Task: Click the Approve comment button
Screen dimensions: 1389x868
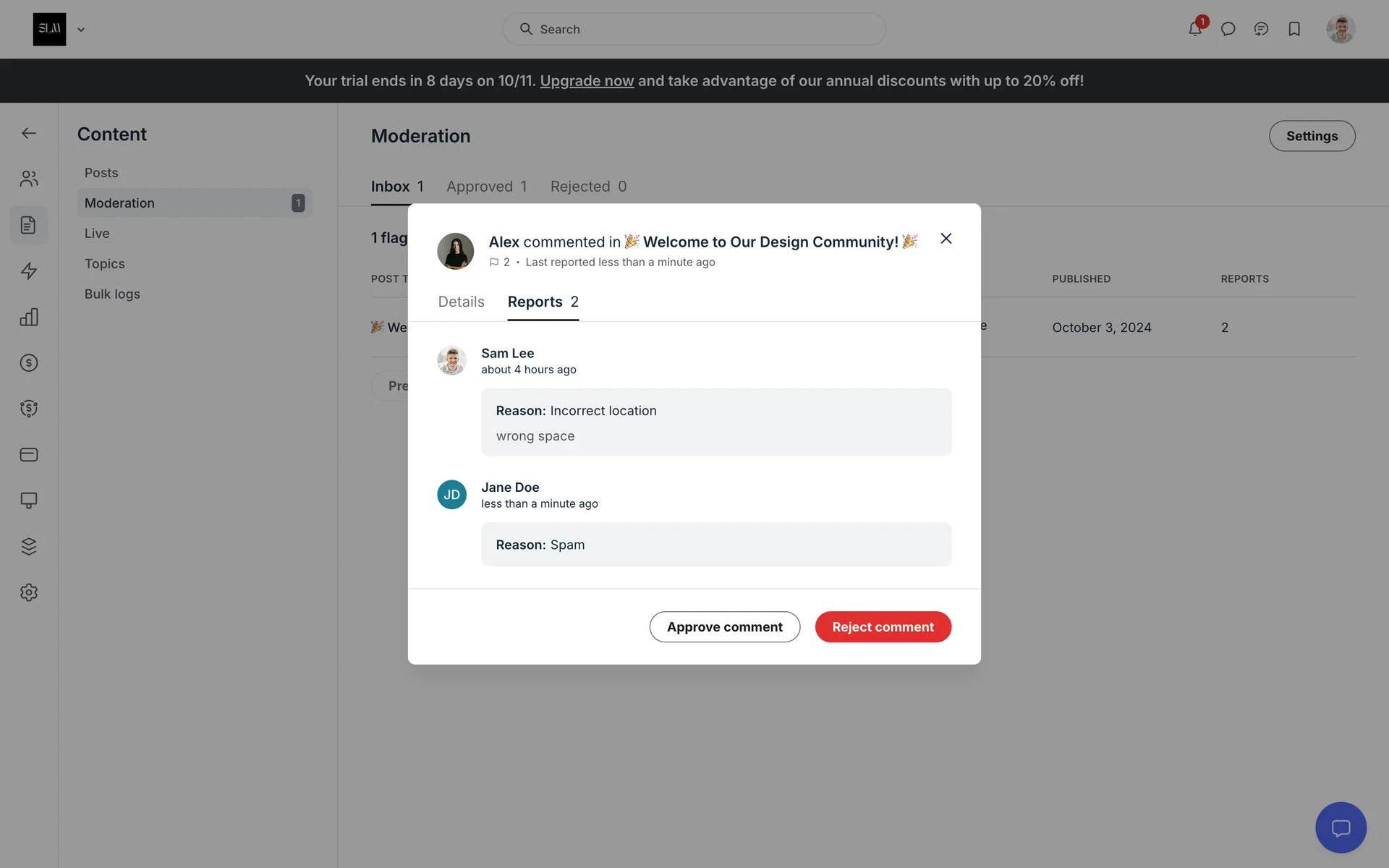Action: click(x=724, y=627)
